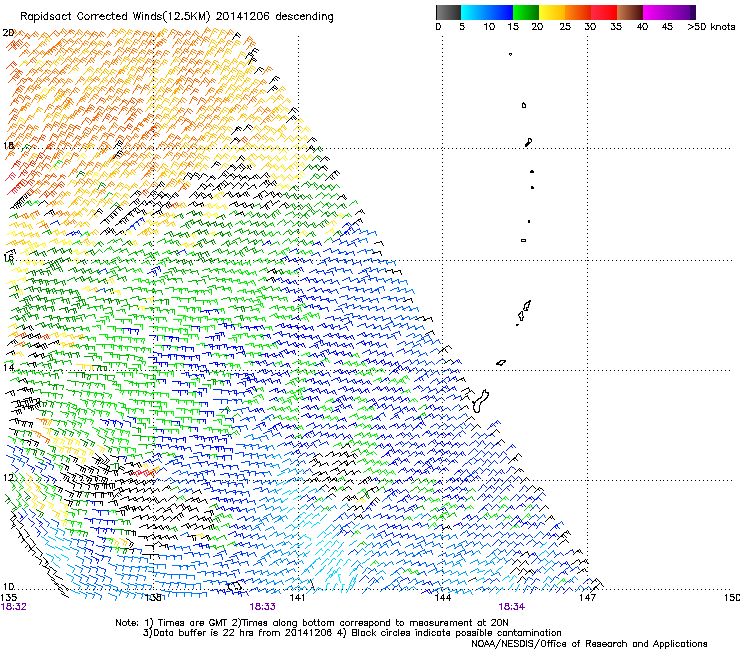Click the Guam island outline near 144E
The height and width of the screenshot is (650, 740).
click(480, 402)
